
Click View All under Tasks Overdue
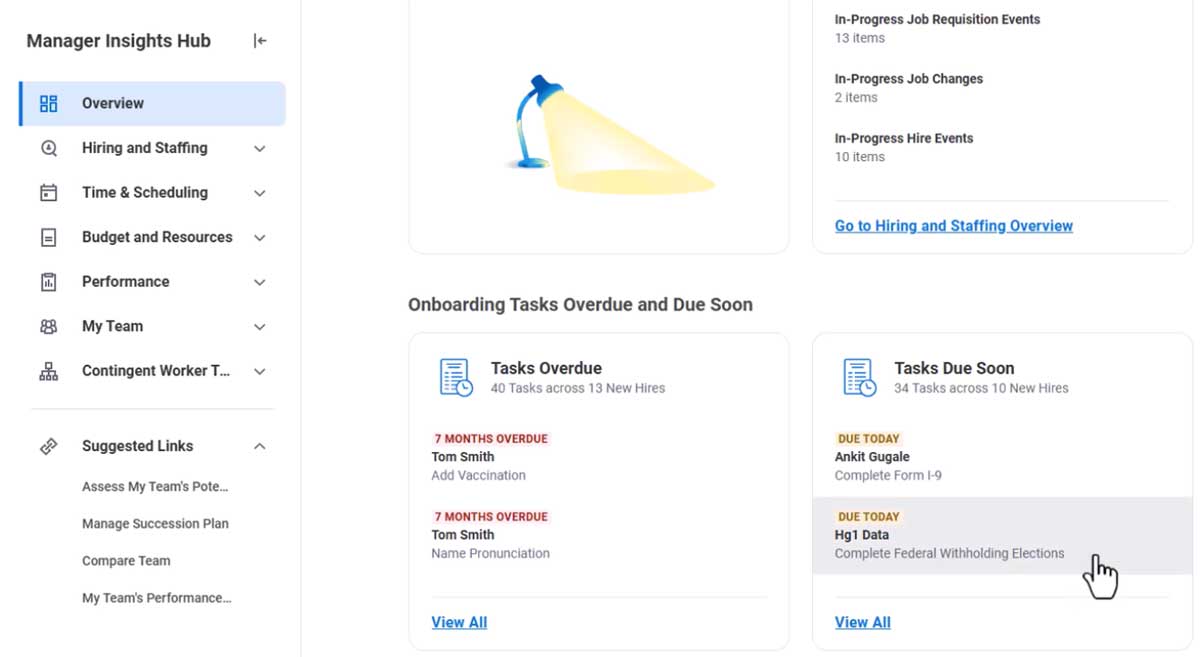[x=459, y=621]
